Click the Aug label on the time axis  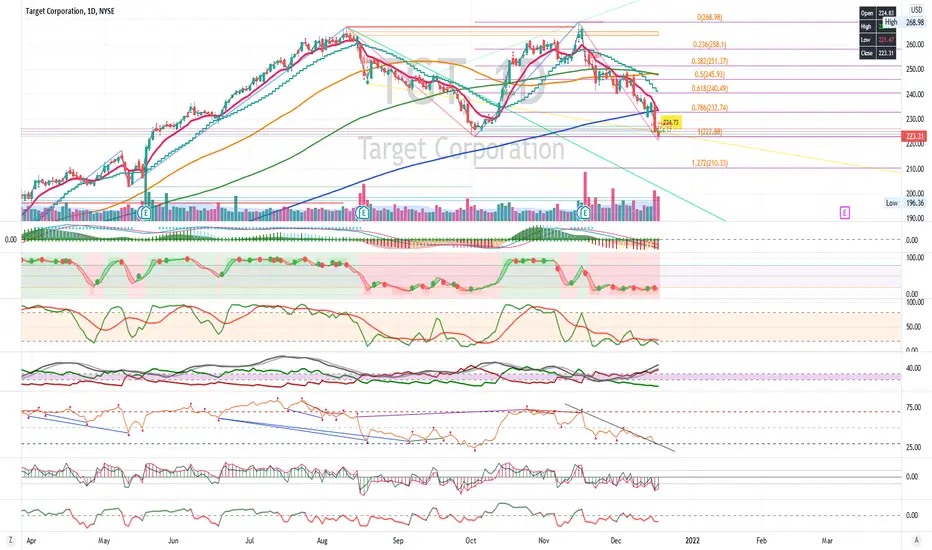(322, 541)
